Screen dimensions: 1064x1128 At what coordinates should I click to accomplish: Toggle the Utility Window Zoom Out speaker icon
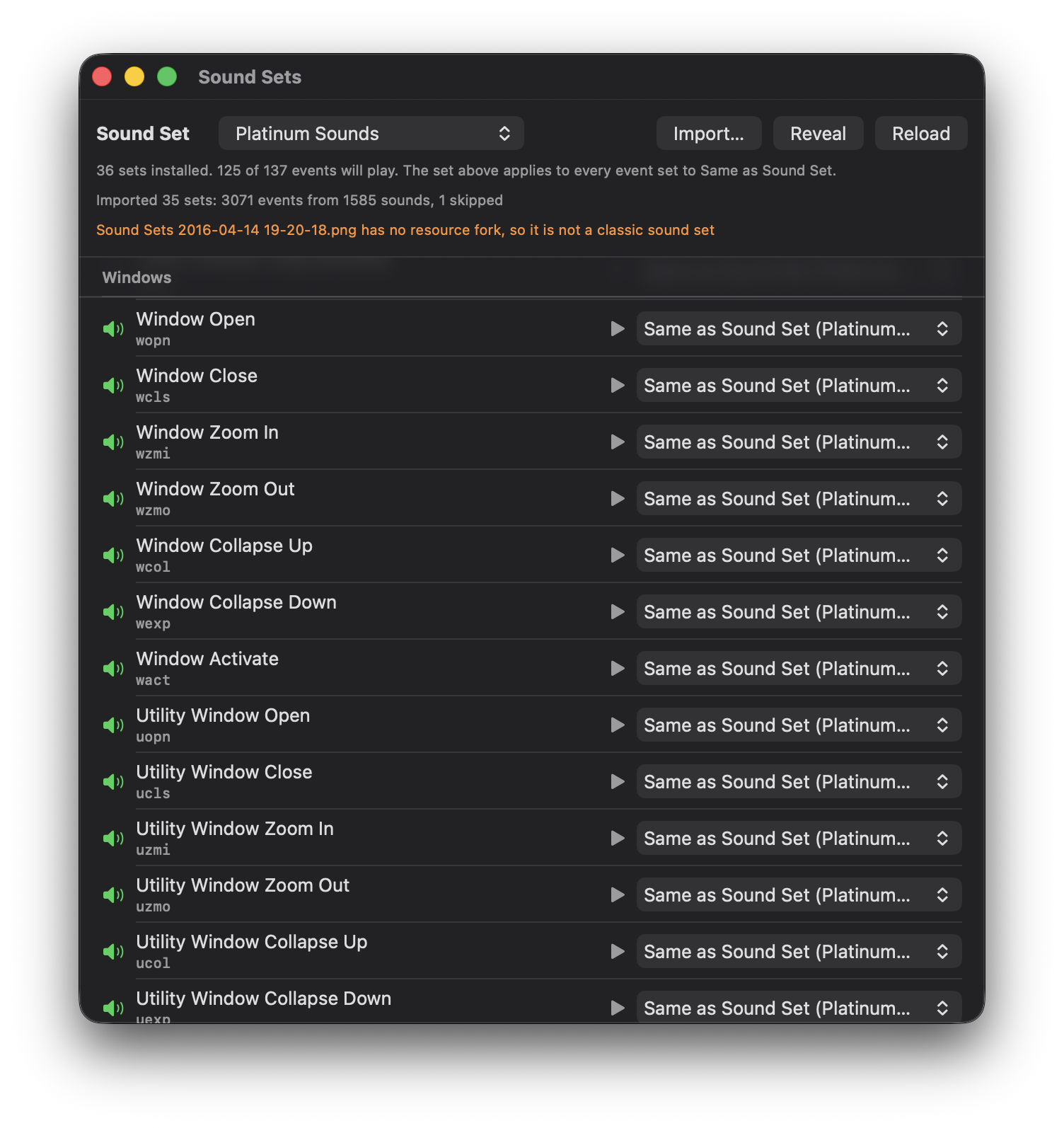[x=113, y=895]
